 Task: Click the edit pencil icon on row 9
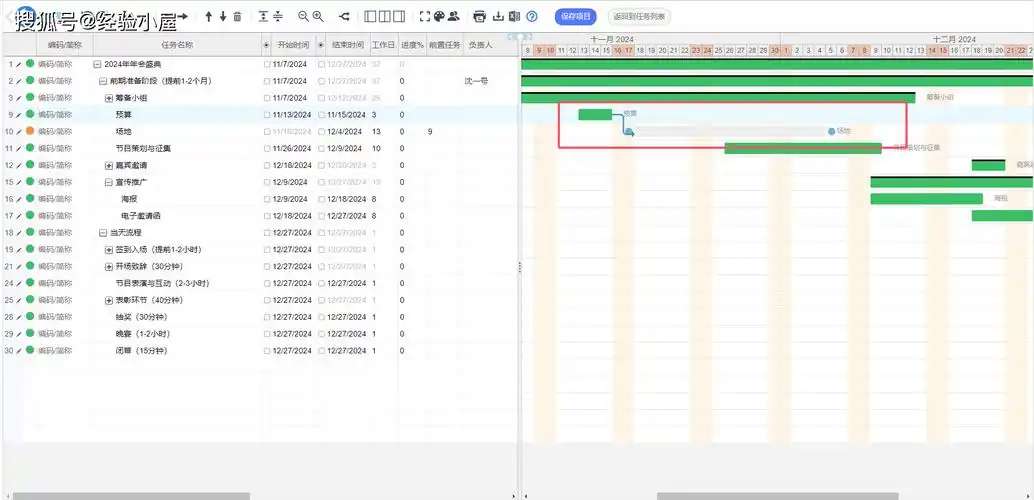pos(18,115)
